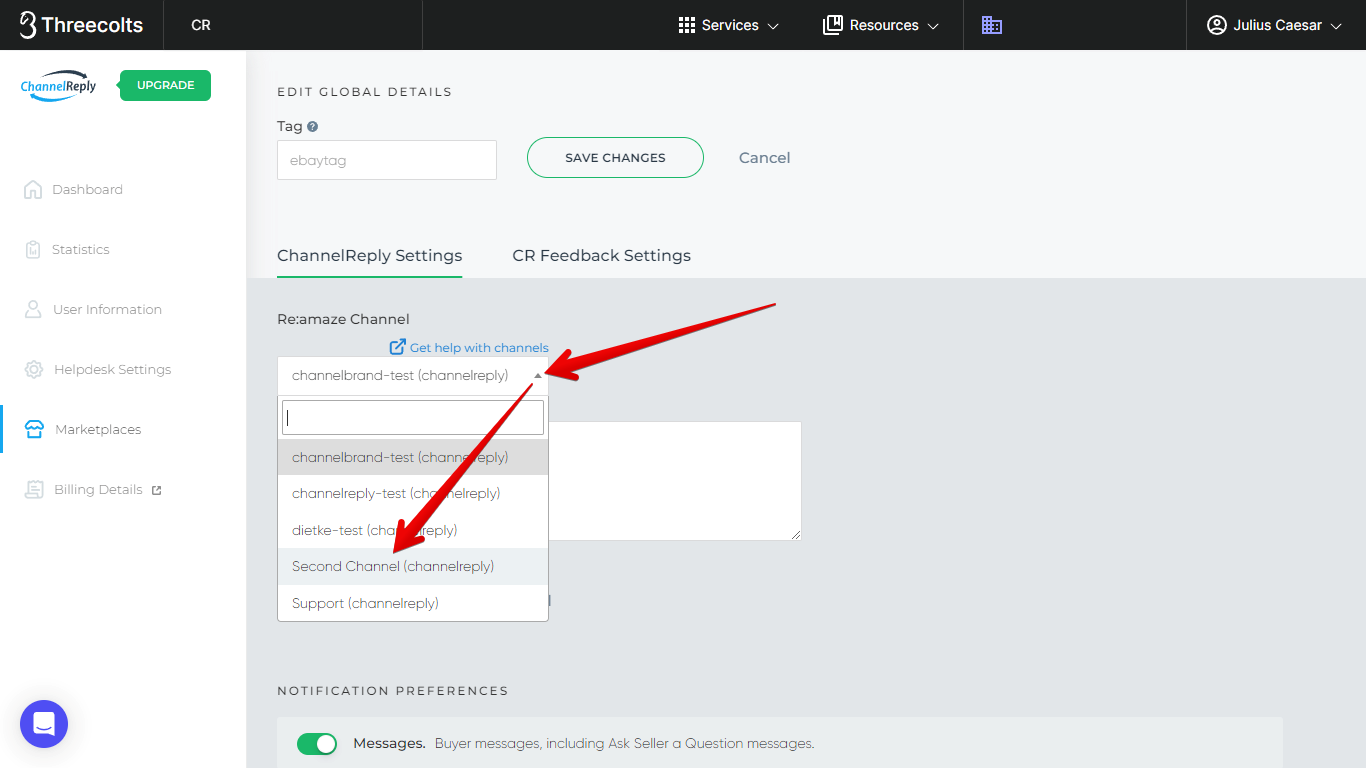Select Support (channelreply) option
This screenshot has height=768, width=1366.
click(x=413, y=603)
